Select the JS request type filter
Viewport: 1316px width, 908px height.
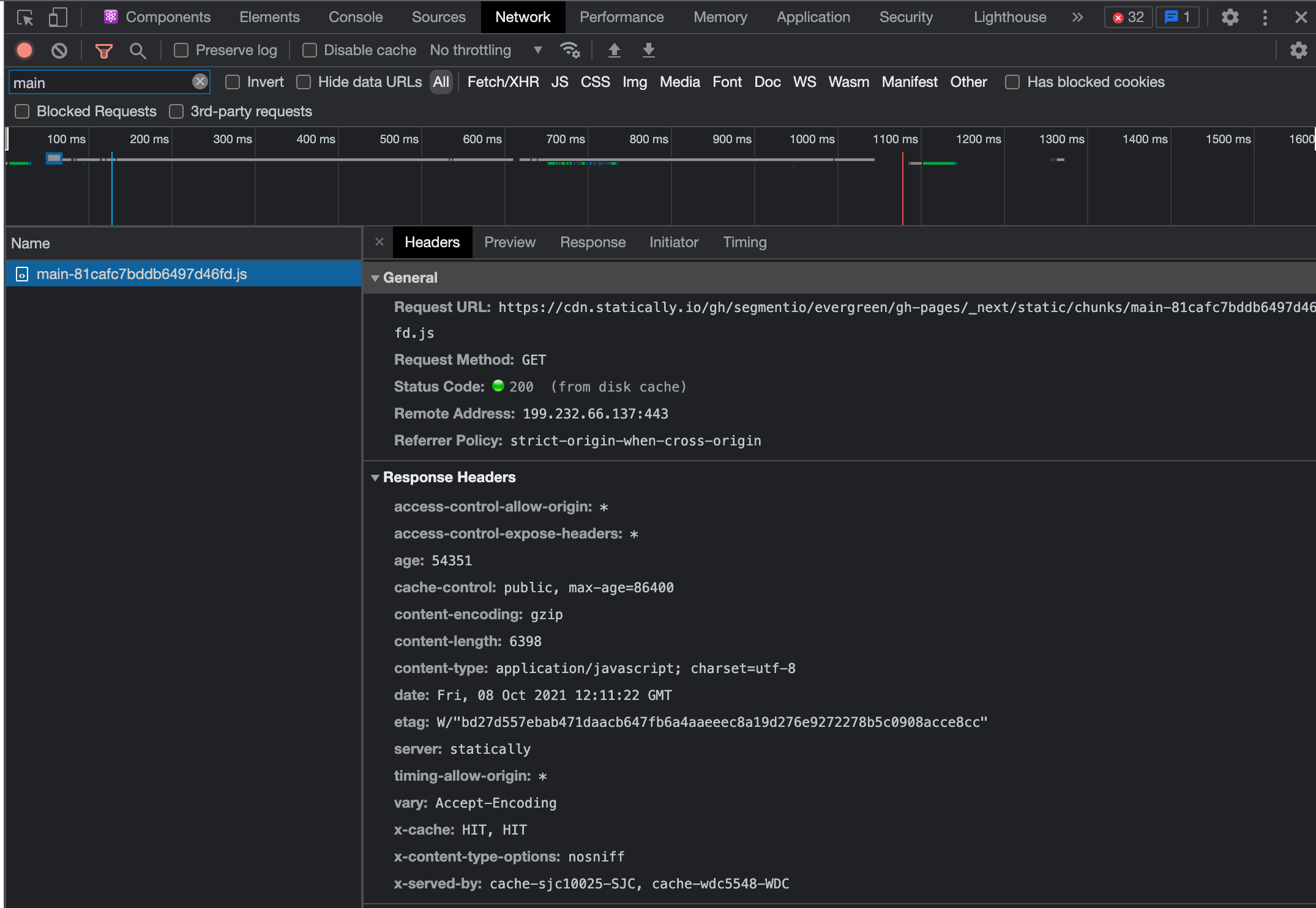click(x=559, y=81)
